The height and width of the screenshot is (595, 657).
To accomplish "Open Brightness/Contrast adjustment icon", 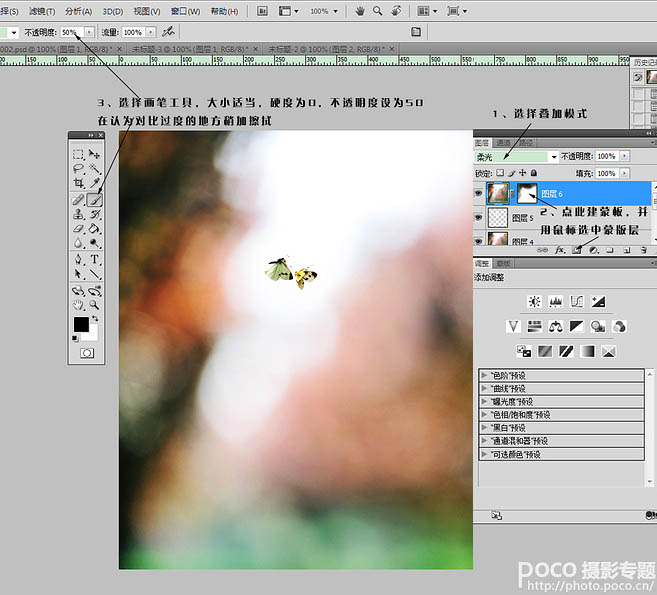I will tap(534, 302).
